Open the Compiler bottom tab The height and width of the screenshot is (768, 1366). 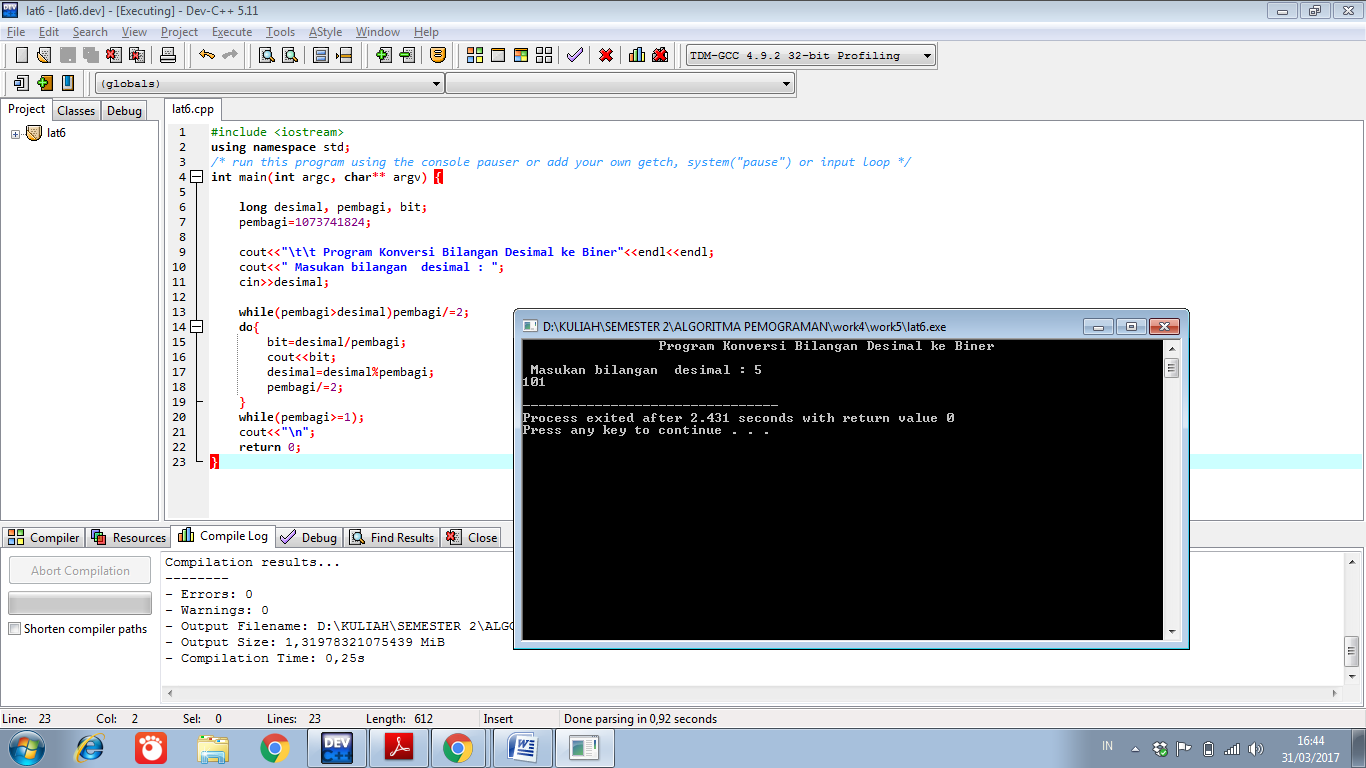(x=44, y=537)
